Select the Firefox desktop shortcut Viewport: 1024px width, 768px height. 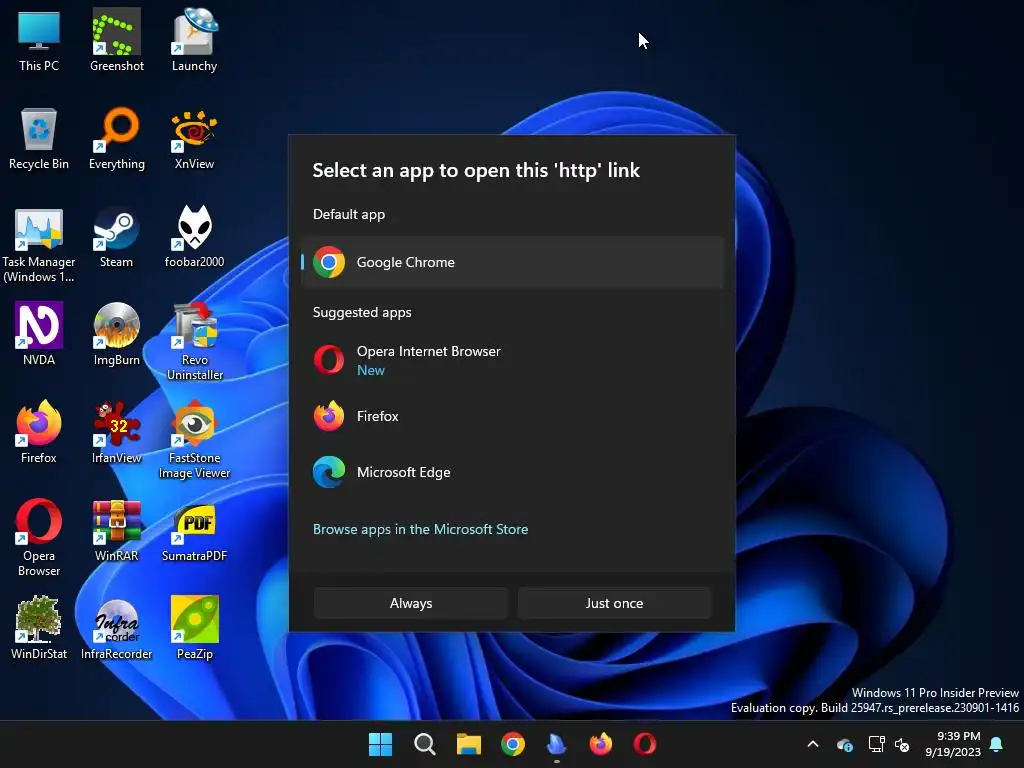click(x=39, y=432)
